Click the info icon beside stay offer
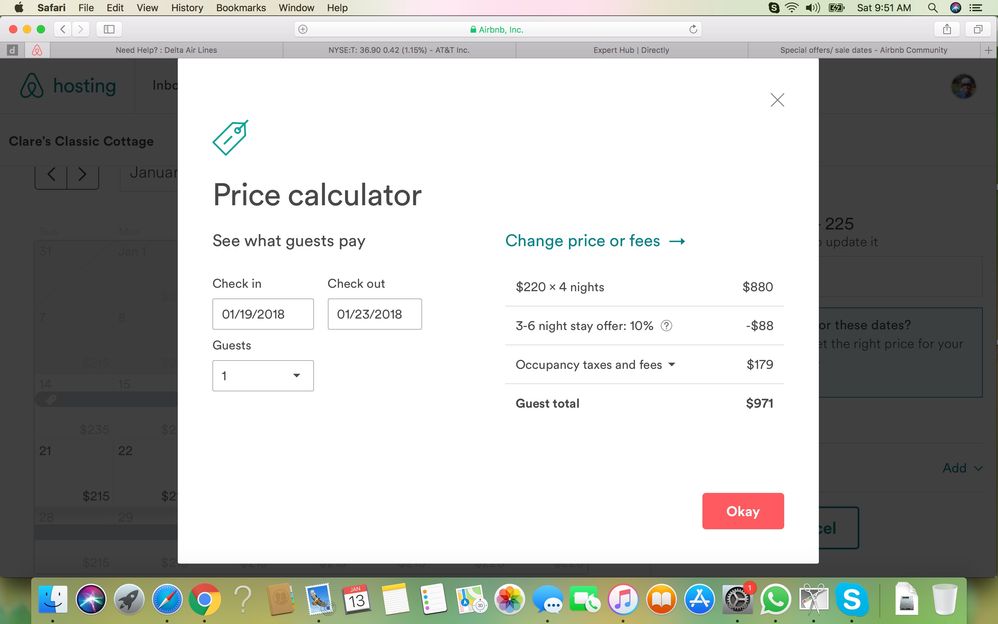Screen dimensions: 998x624 667,326
